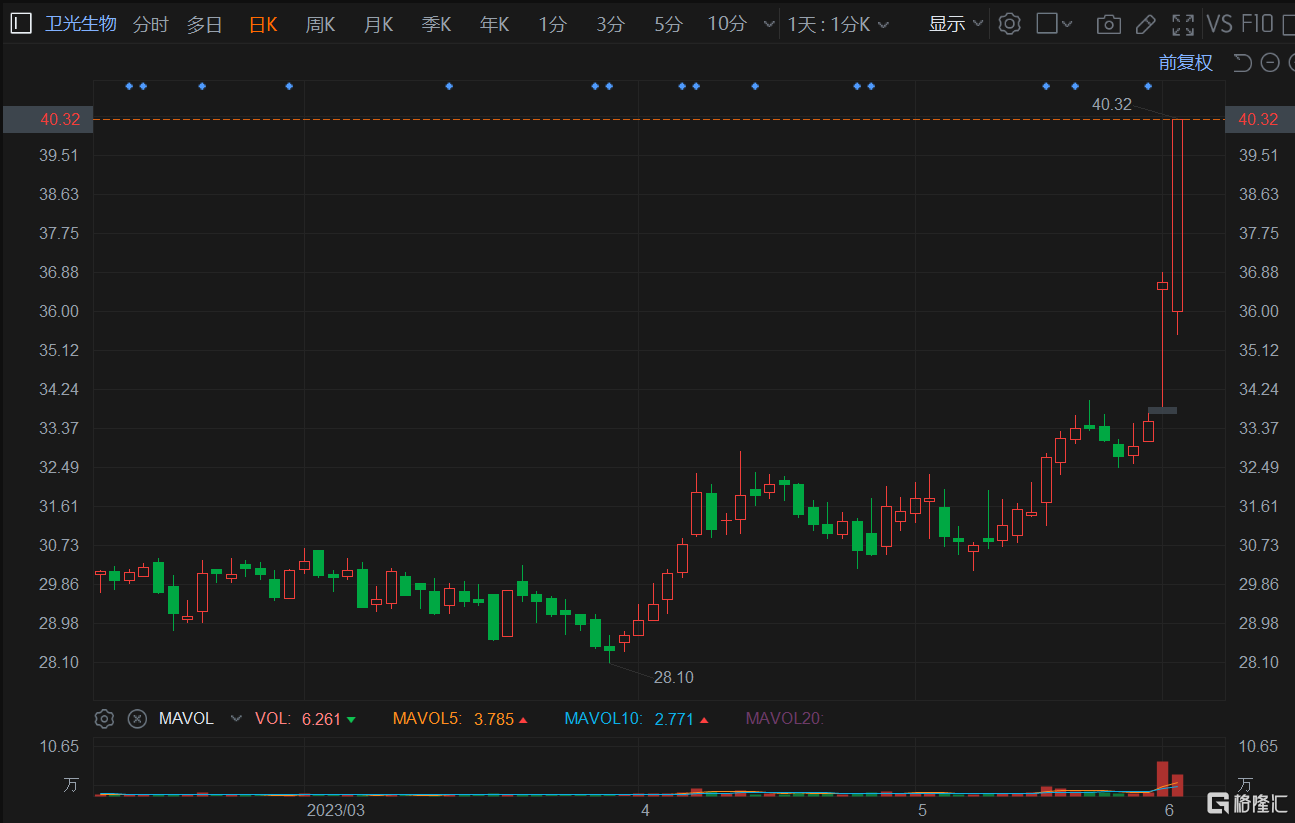
Task: Toggle the sidebar panel icon
Action: pyautogui.click(x=21, y=24)
